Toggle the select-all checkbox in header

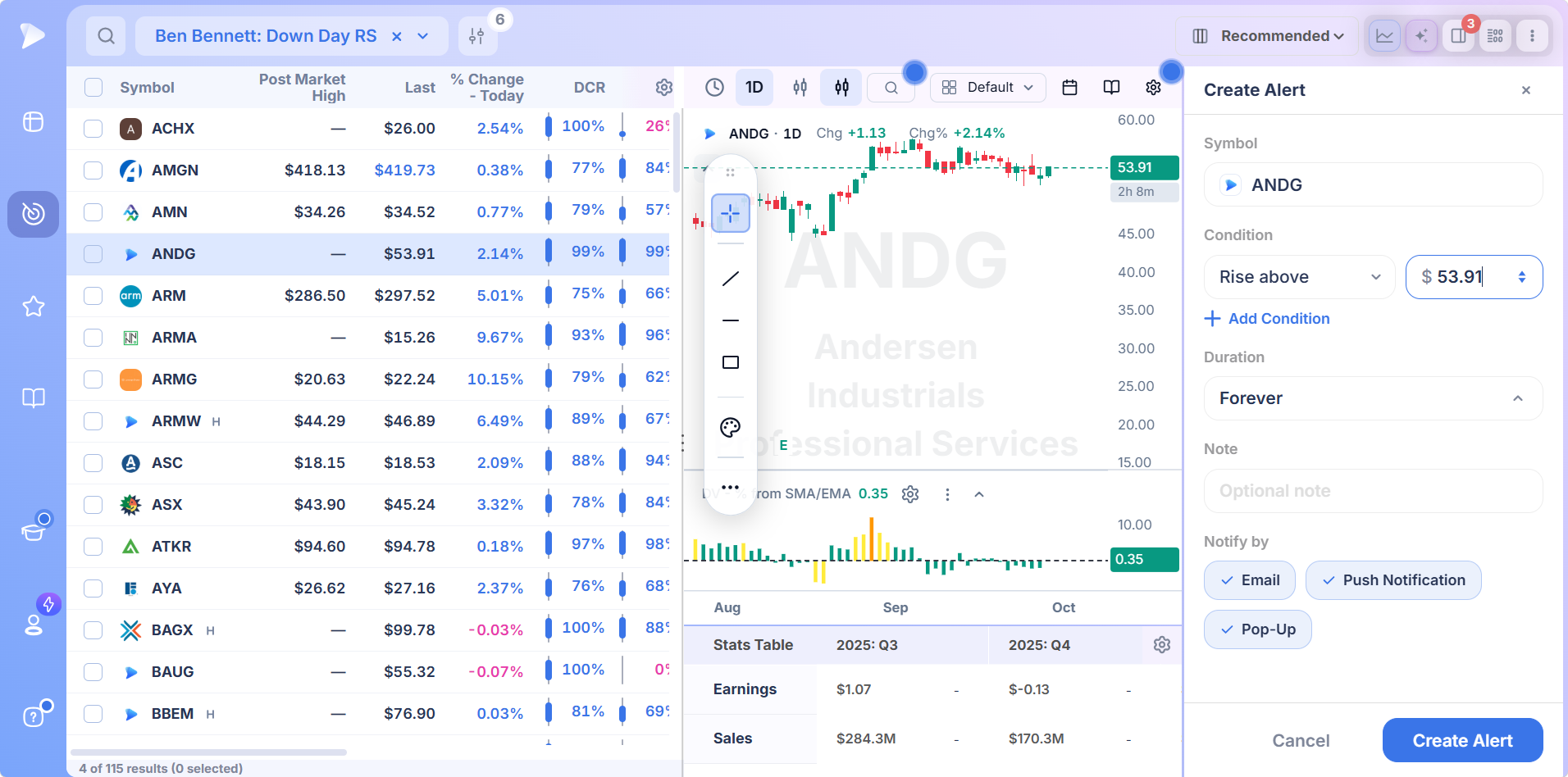[x=93, y=88]
